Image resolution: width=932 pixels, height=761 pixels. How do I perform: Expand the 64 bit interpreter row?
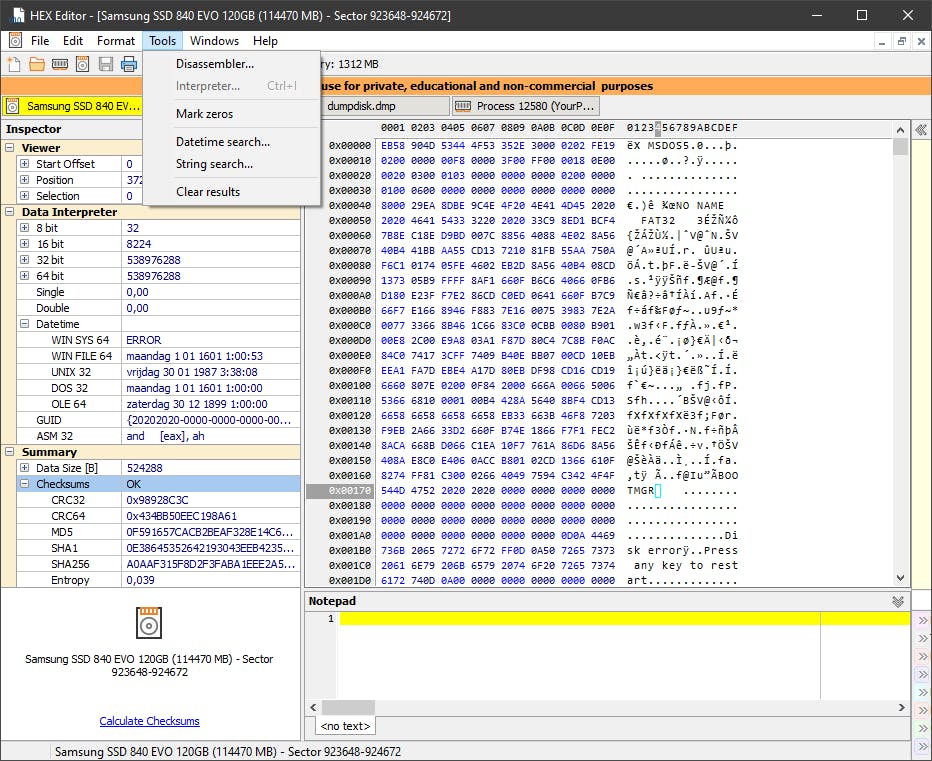point(24,276)
